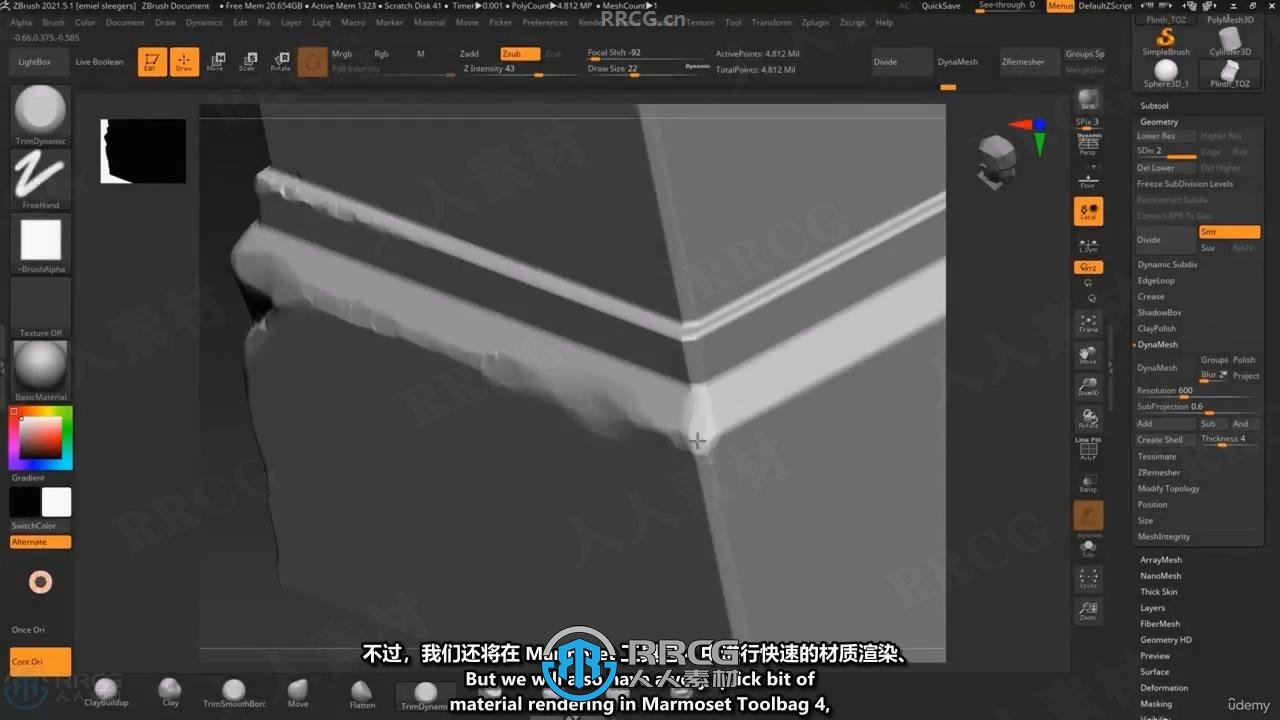Toggle the Smt smoothing option
The height and width of the screenshot is (720, 1280).
pyautogui.click(x=1229, y=232)
